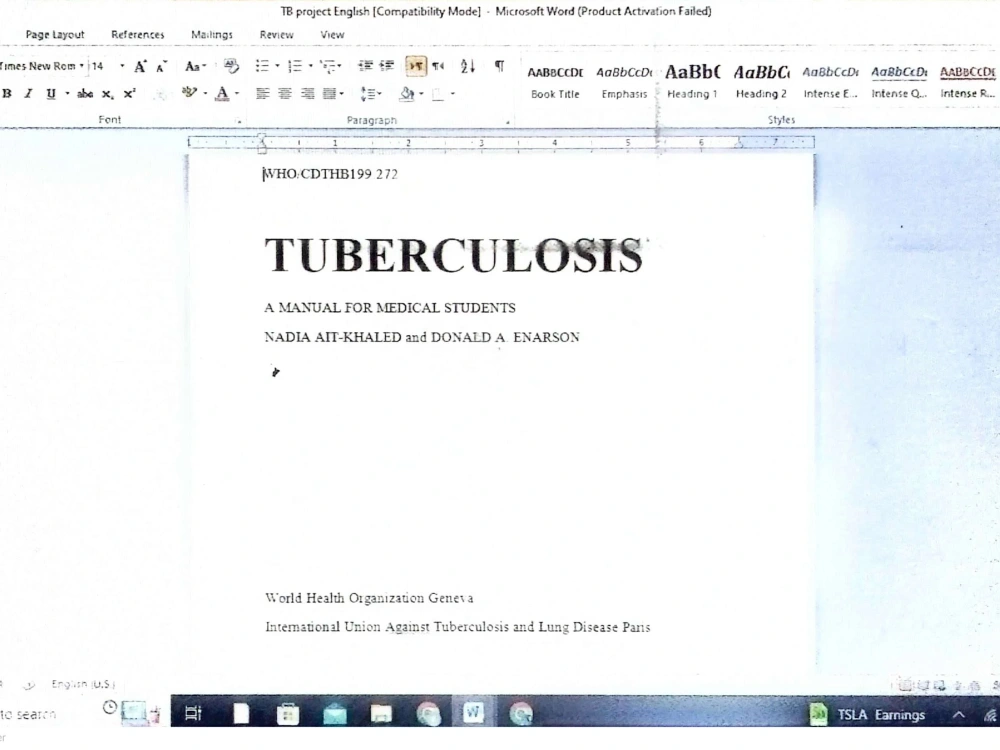Apply the Book Title style
This screenshot has width=1000, height=750.
pos(555,82)
